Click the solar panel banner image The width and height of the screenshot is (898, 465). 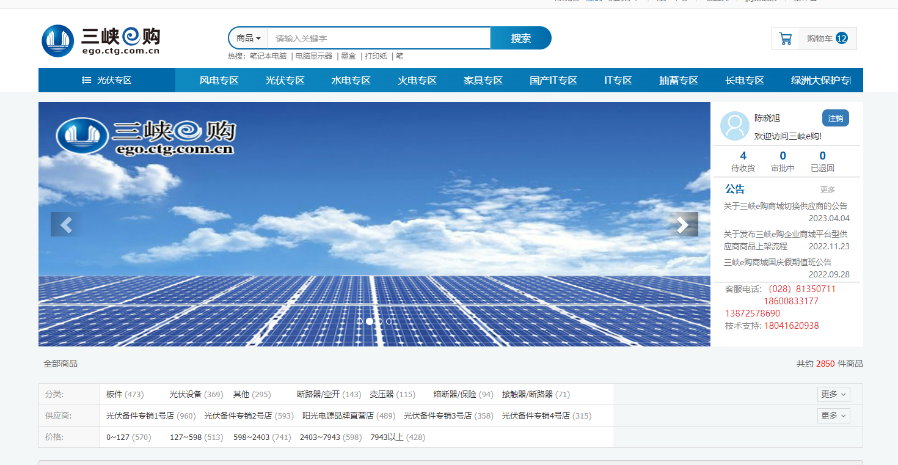coord(374,224)
